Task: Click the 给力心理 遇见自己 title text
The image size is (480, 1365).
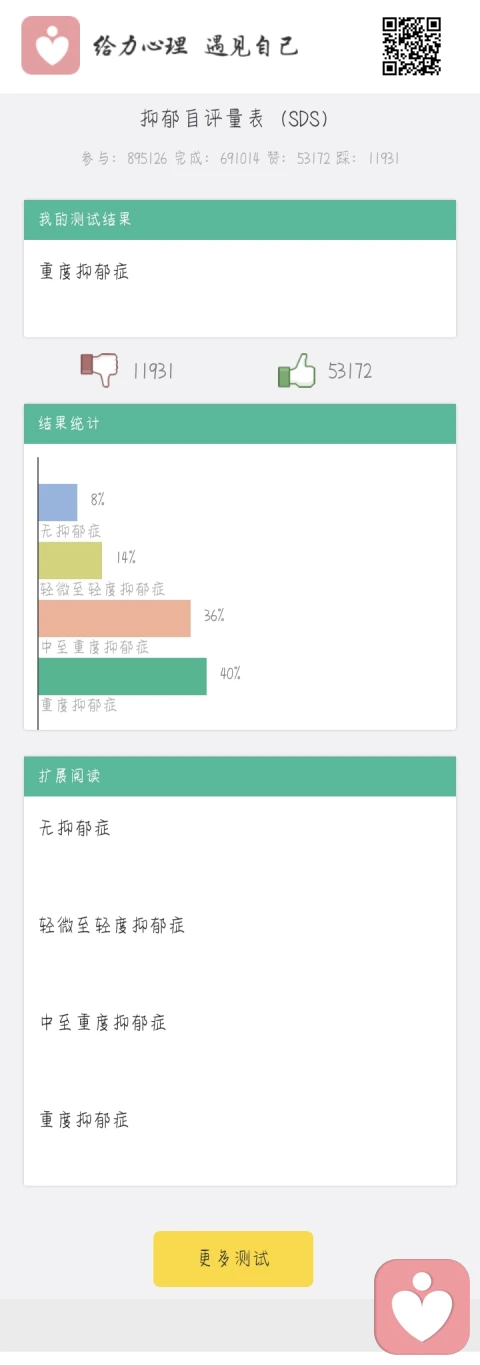Action: [x=195, y=46]
